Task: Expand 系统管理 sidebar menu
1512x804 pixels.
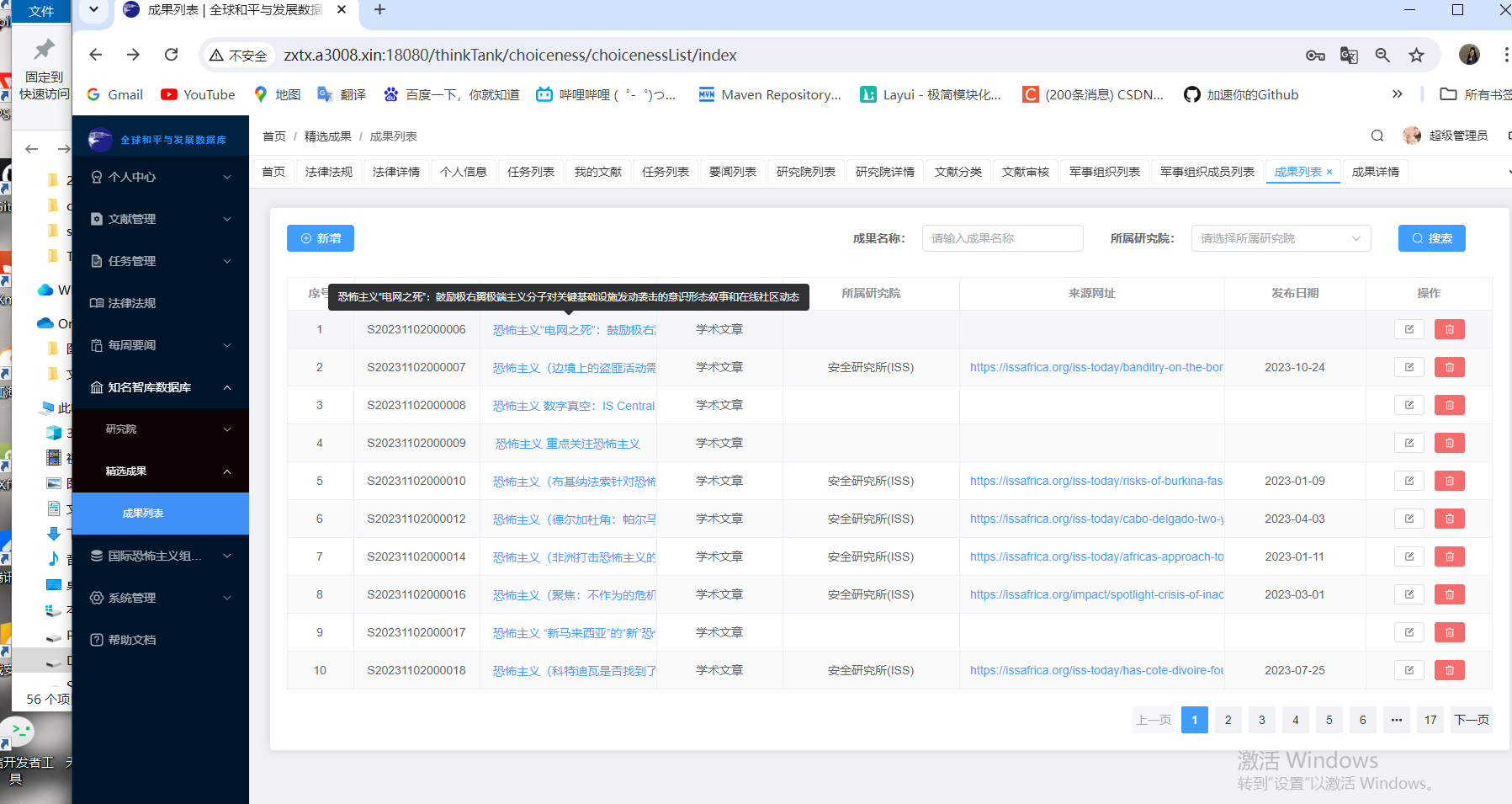Action: 160,598
